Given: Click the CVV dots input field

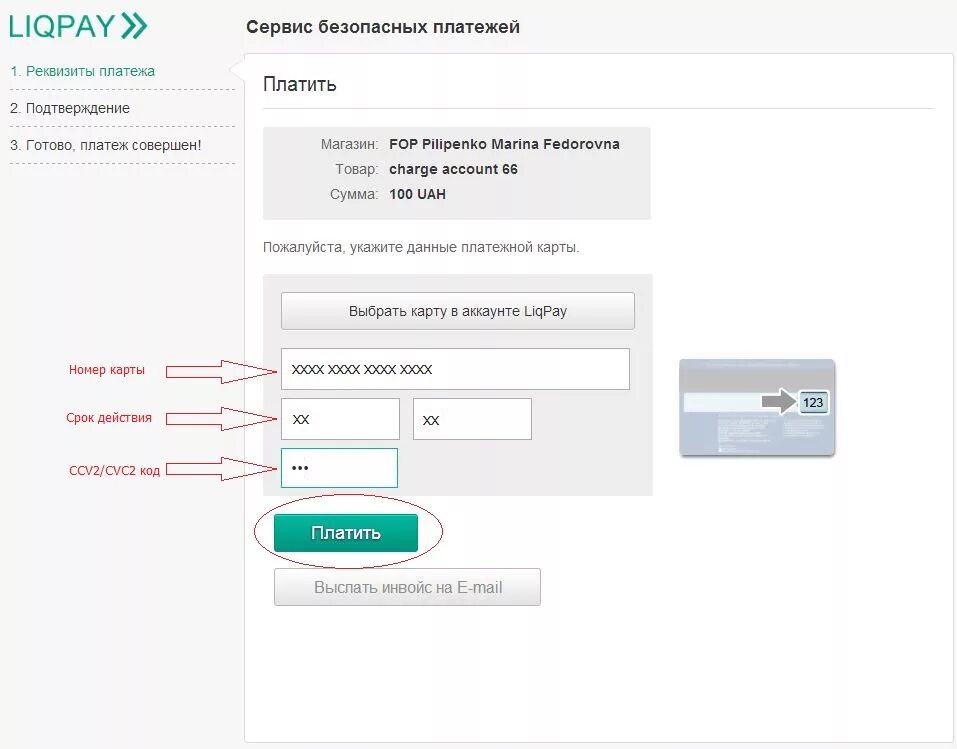Looking at the screenshot, I should 340,467.
